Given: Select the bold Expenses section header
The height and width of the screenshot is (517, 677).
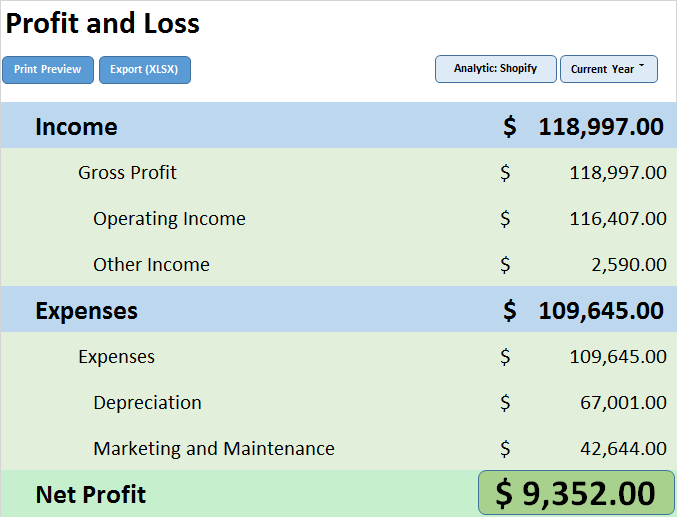Looking at the screenshot, I should coord(86,311).
